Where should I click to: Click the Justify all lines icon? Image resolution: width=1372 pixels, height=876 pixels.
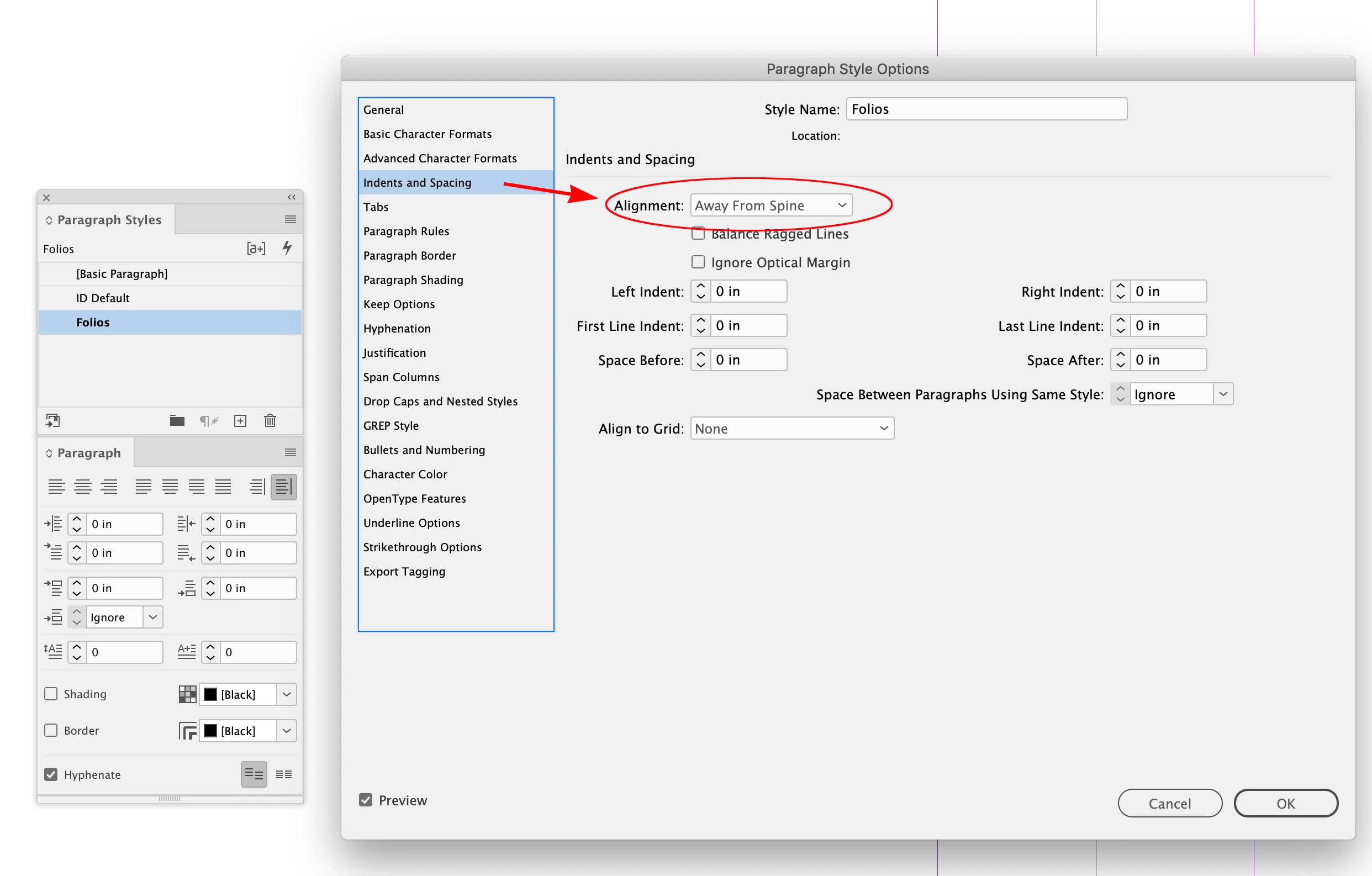coord(223,487)
